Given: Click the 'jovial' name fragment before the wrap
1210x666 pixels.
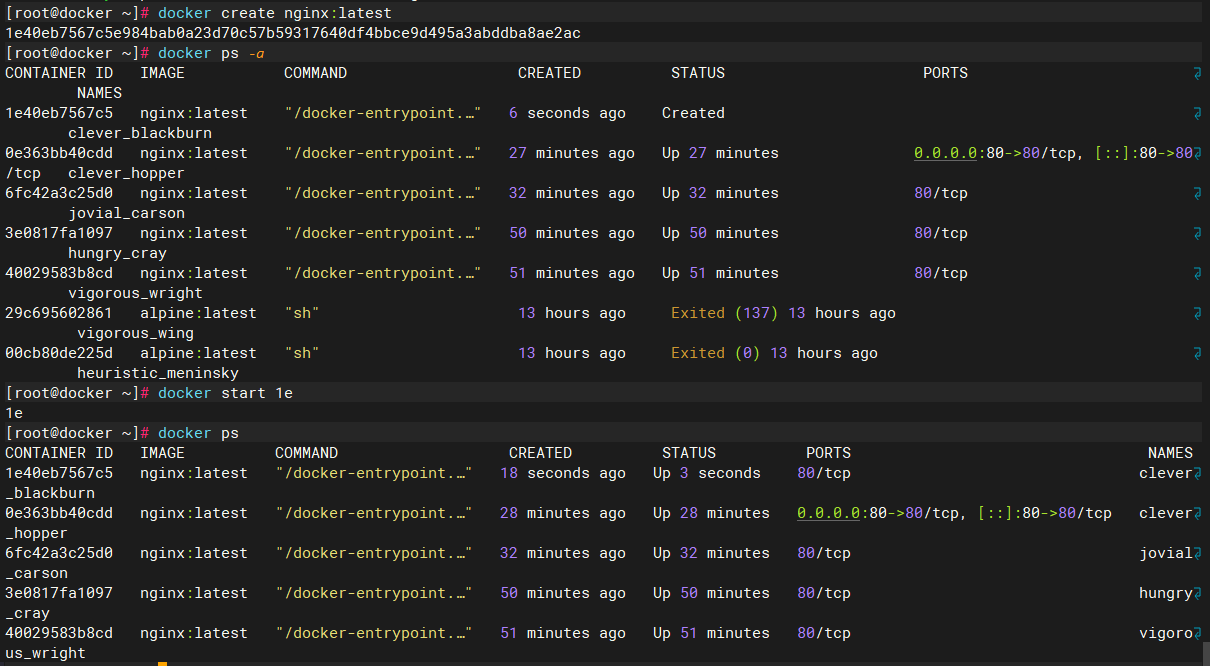Looking at the screenshot, I should pos(1166,553).
